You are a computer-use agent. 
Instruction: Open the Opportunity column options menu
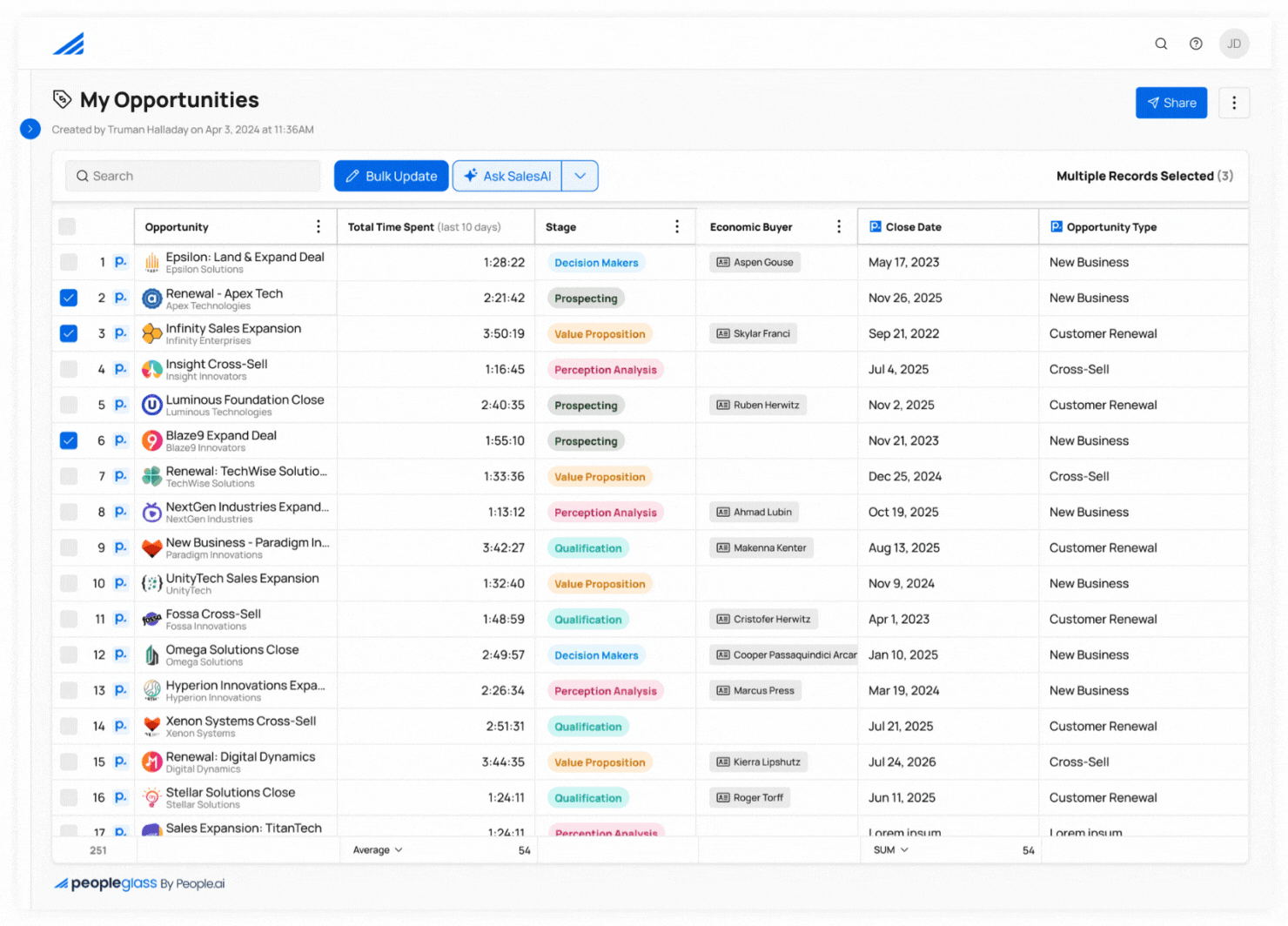click(319, 225)
